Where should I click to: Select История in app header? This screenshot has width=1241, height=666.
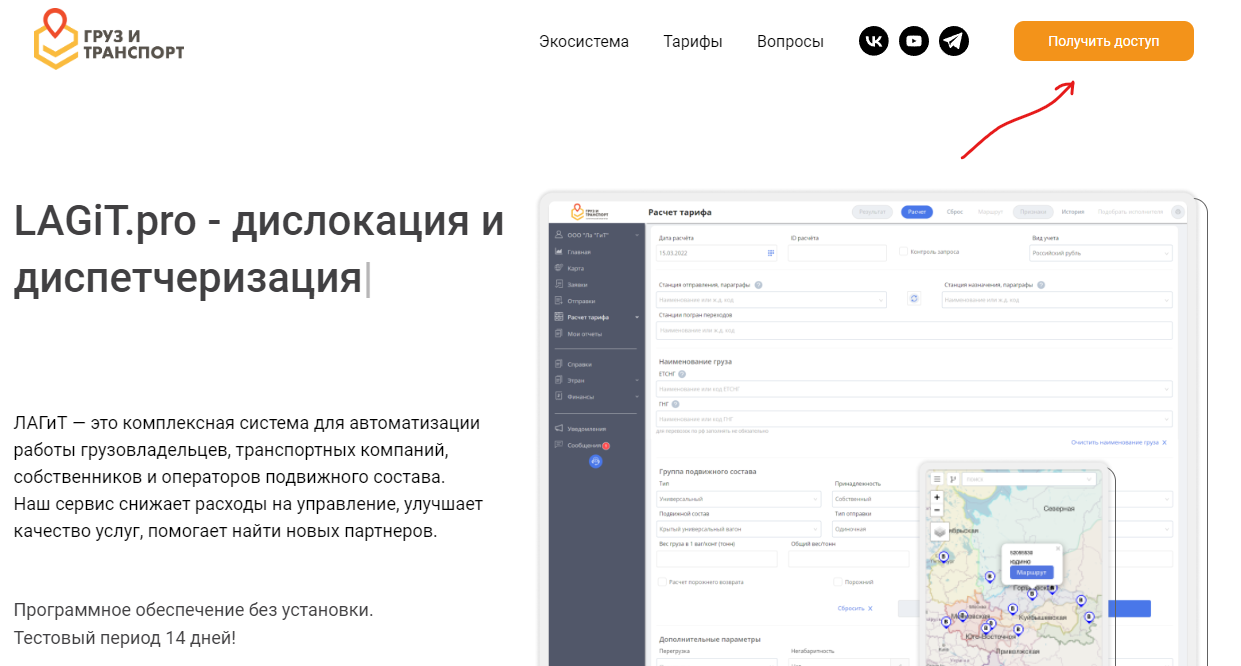1073,212
